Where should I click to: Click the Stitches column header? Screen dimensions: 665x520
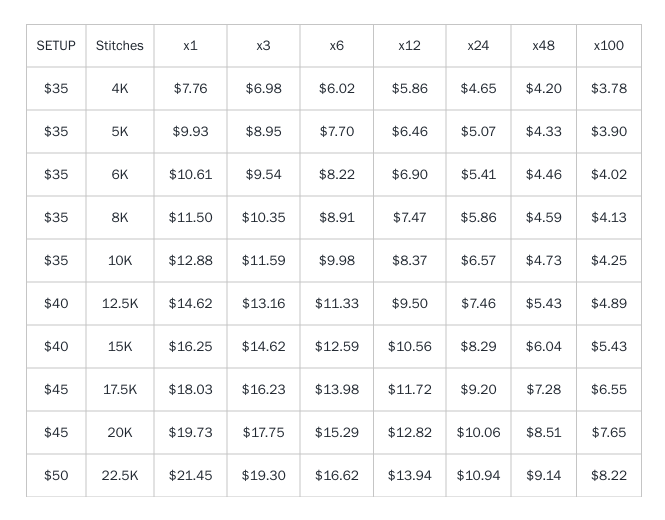coord(120,45)
